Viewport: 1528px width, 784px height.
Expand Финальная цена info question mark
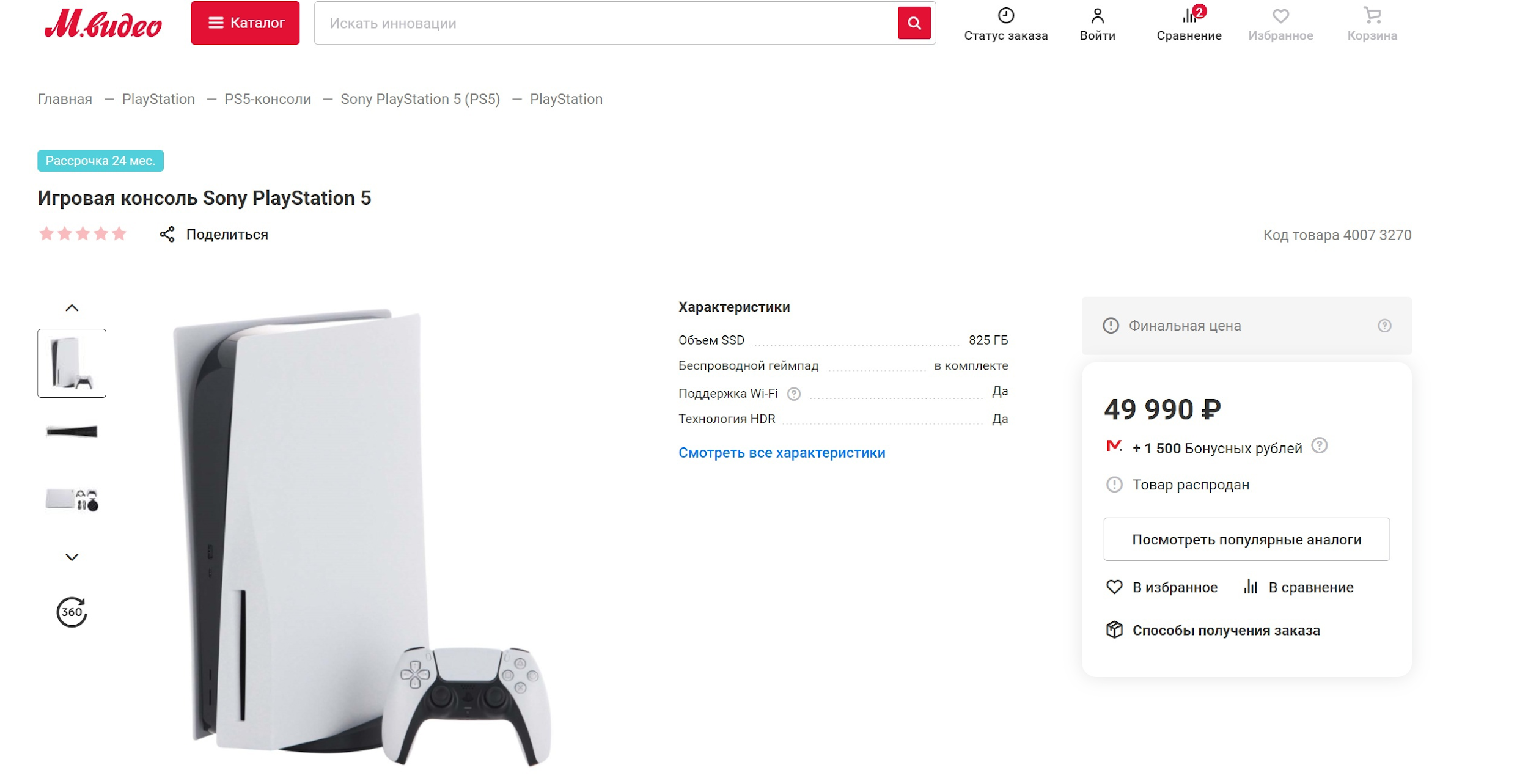coord(1384,326)
